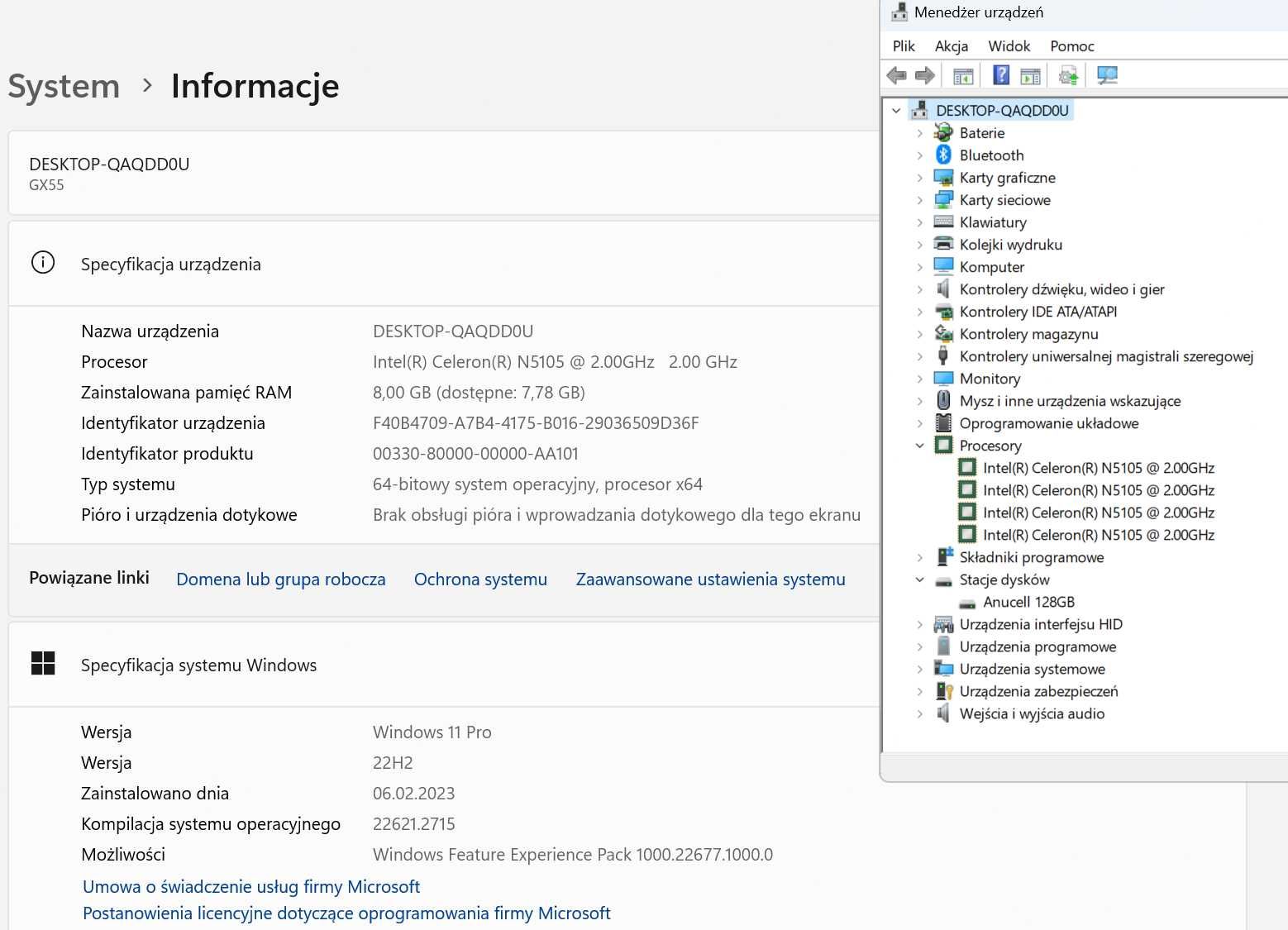This screenshot has height=930, width=1288.
Task: Click the Windows logo beside Specyfikacja systemu Windows
Action: pos(43,663)
